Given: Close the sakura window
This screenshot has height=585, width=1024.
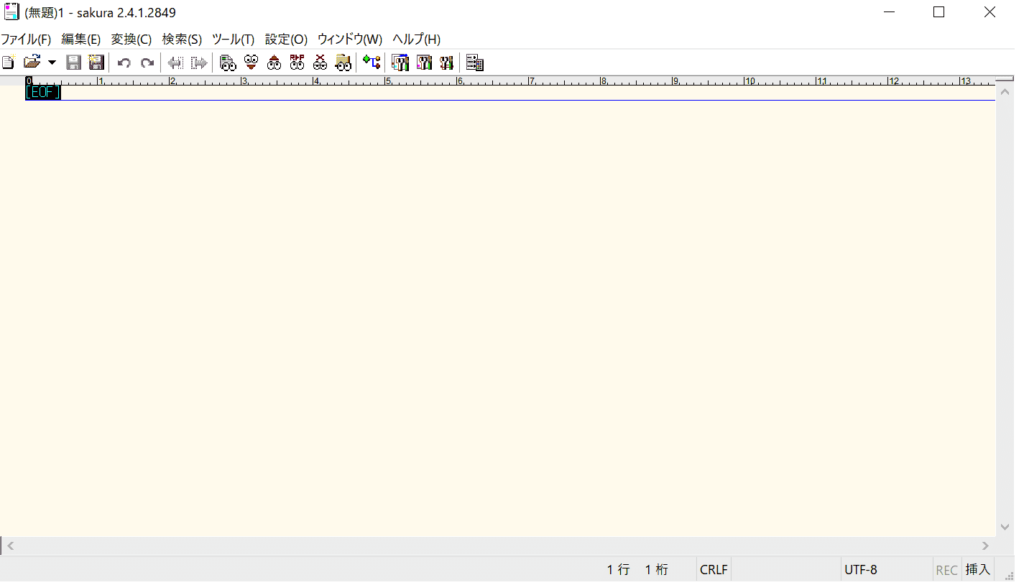Looking at the screenshot, I should [989, 12].
